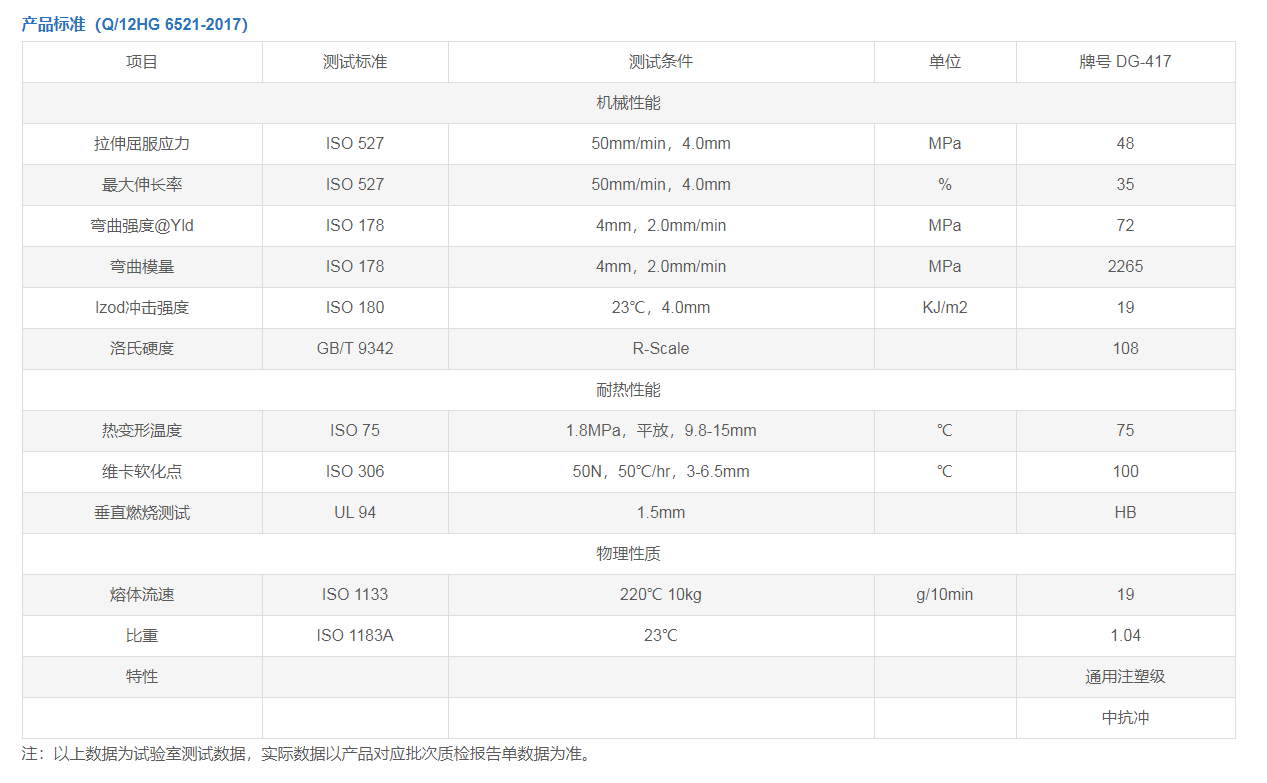The width and height of the screenshot is (1267, 783).
Task: Click the 洛氏硬度 row label
Action: point(142,349)
